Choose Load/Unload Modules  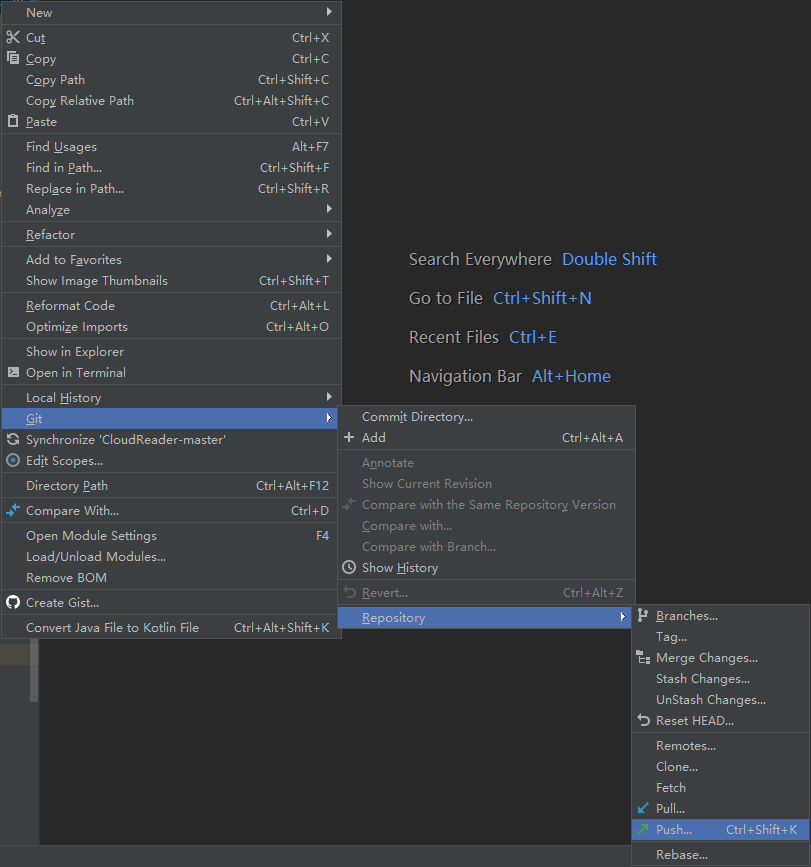[171, 556]
